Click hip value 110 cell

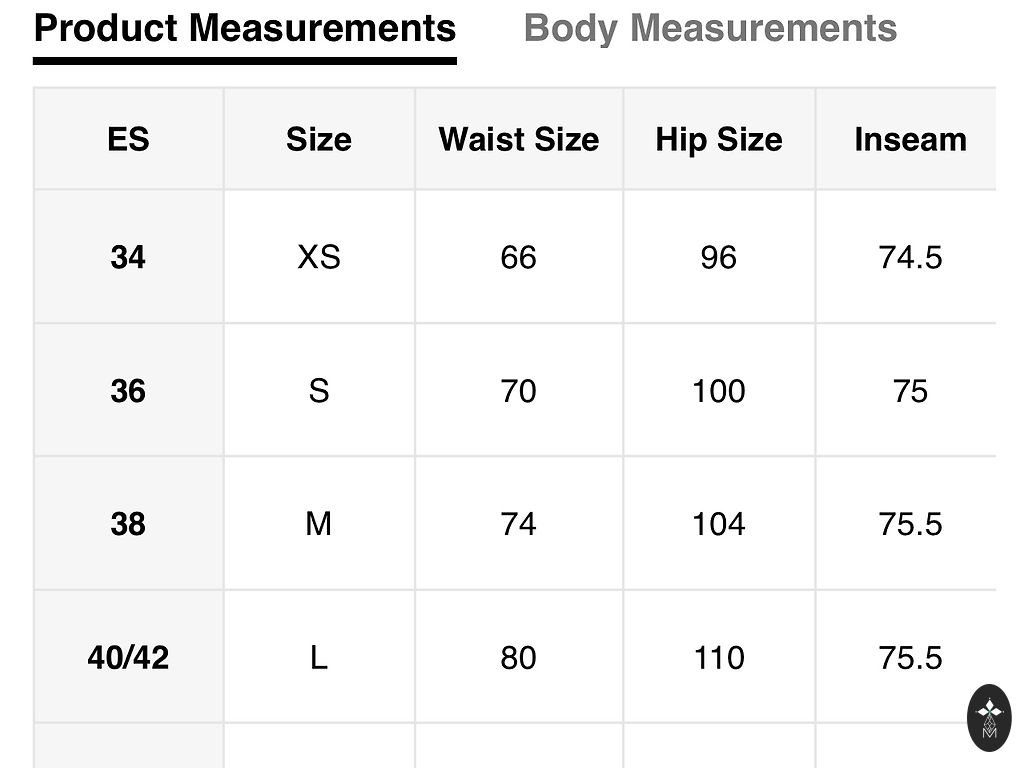click(x=718, y=657)
